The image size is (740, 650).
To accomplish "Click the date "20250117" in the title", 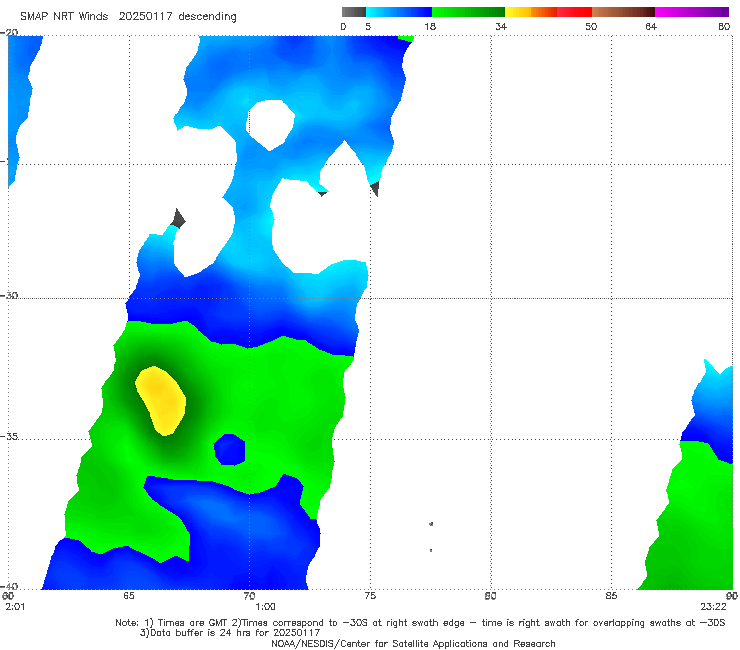I will tap(145, 16).
